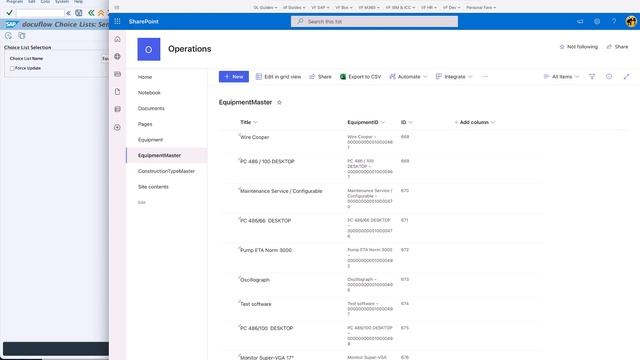Click the Not following button
This screenshot has height=360, width=640.
click(x=578, y=47)
